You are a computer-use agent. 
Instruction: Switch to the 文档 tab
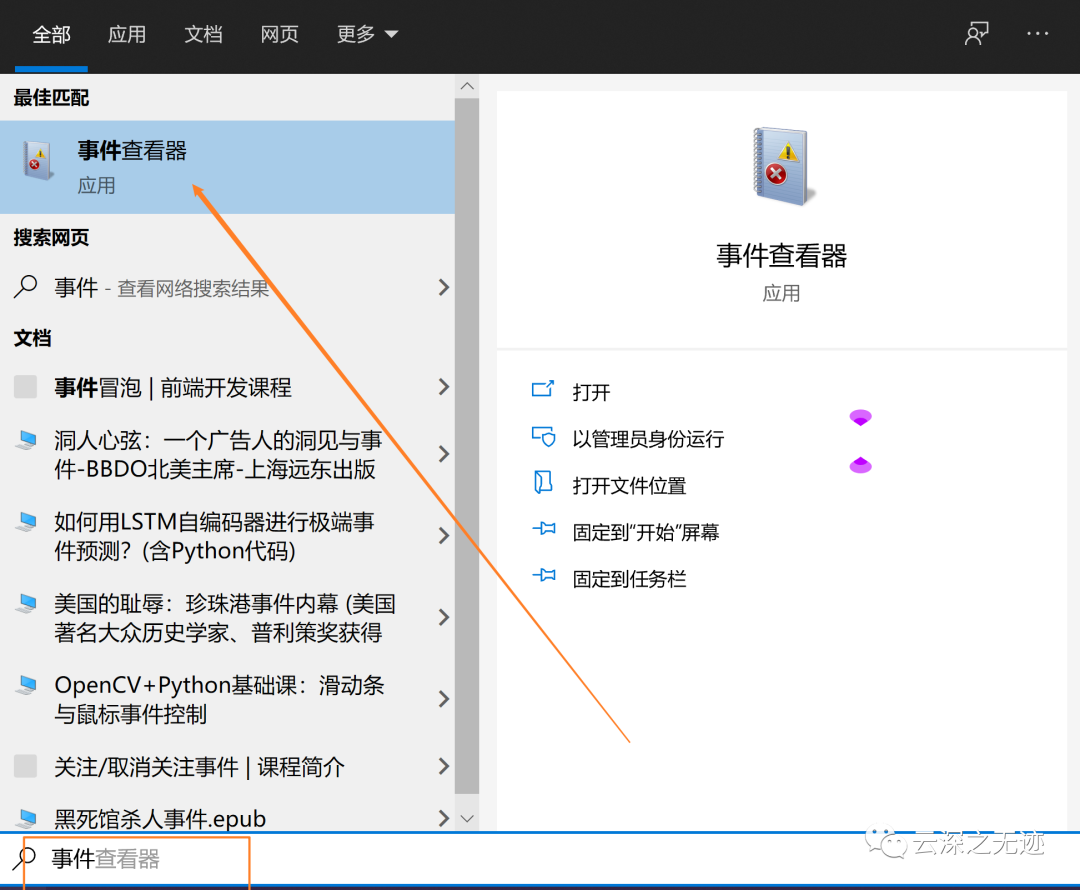pos(203,33)
